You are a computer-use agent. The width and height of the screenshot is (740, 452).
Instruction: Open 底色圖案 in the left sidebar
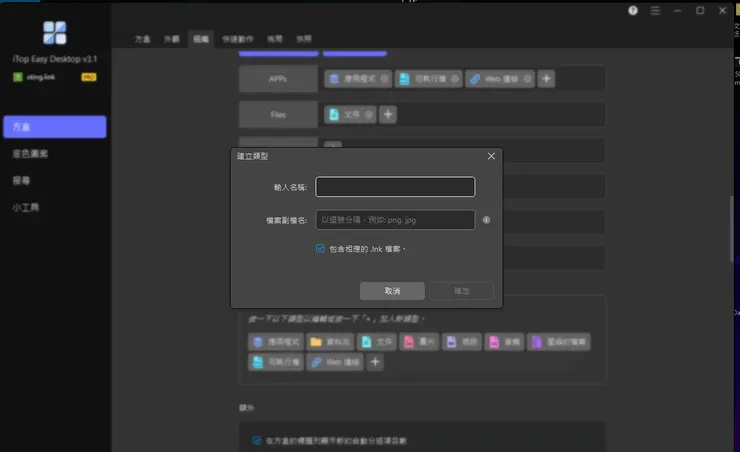tap(30, 154)
